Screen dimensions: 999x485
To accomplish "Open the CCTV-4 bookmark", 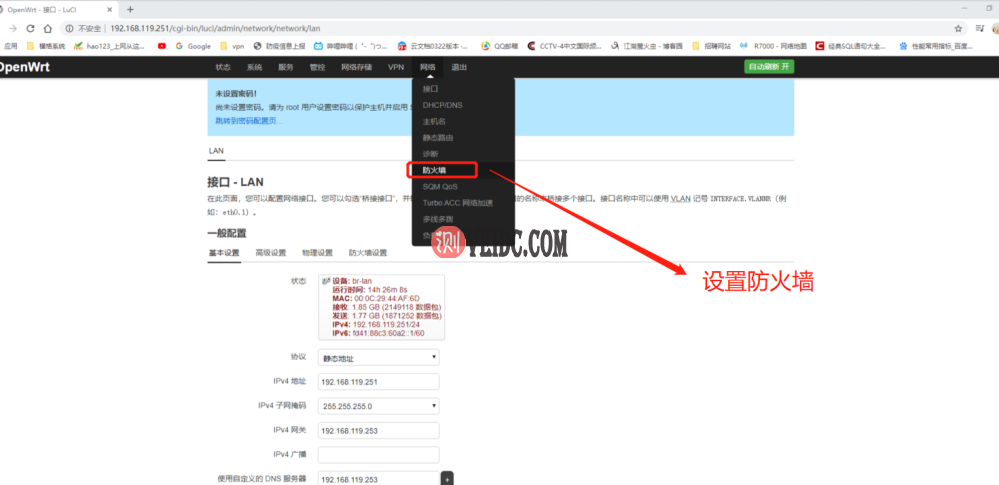I will pos(564,46).
